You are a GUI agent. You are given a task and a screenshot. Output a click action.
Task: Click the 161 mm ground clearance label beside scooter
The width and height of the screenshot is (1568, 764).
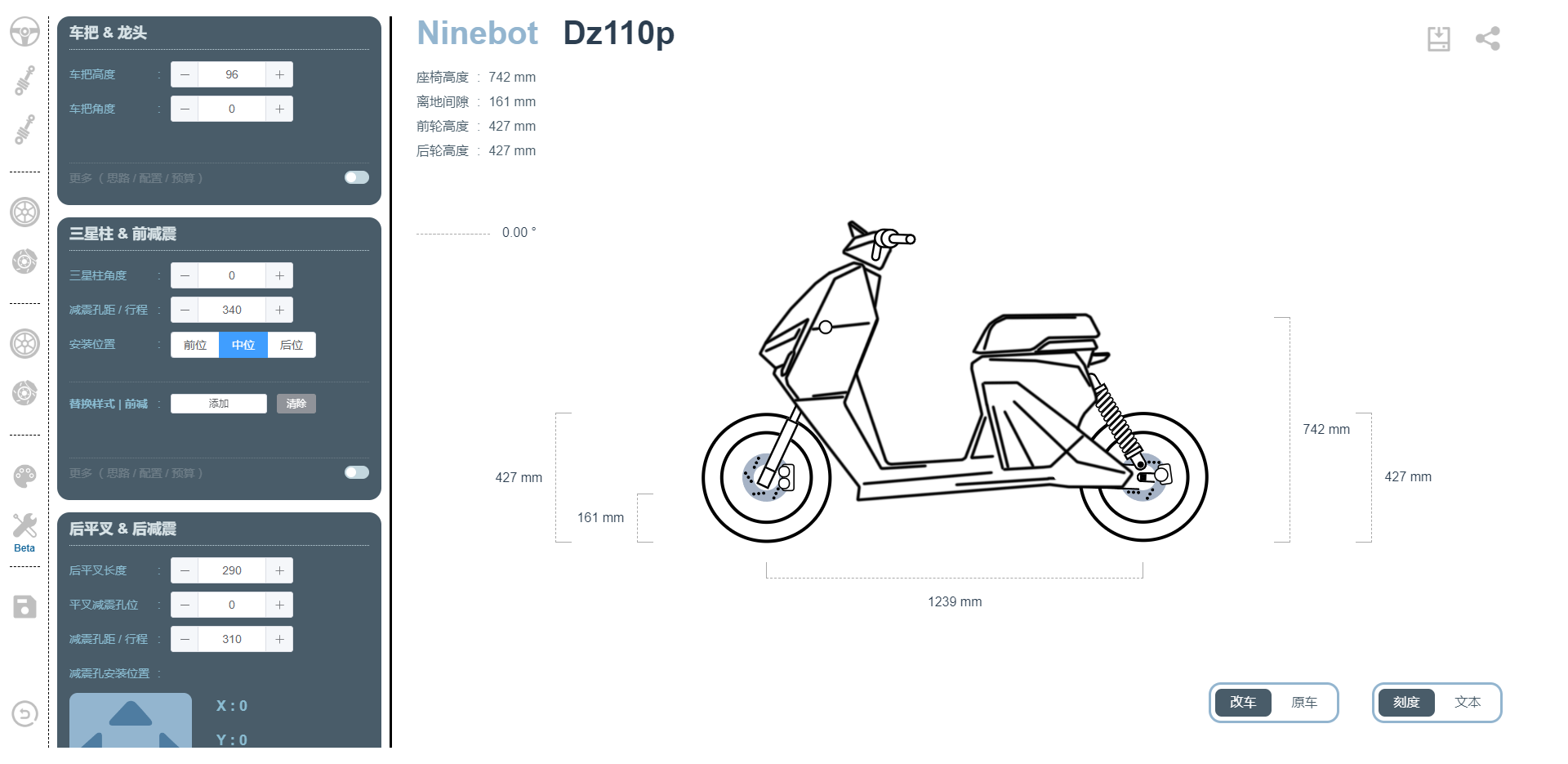(x=600, y=517)
